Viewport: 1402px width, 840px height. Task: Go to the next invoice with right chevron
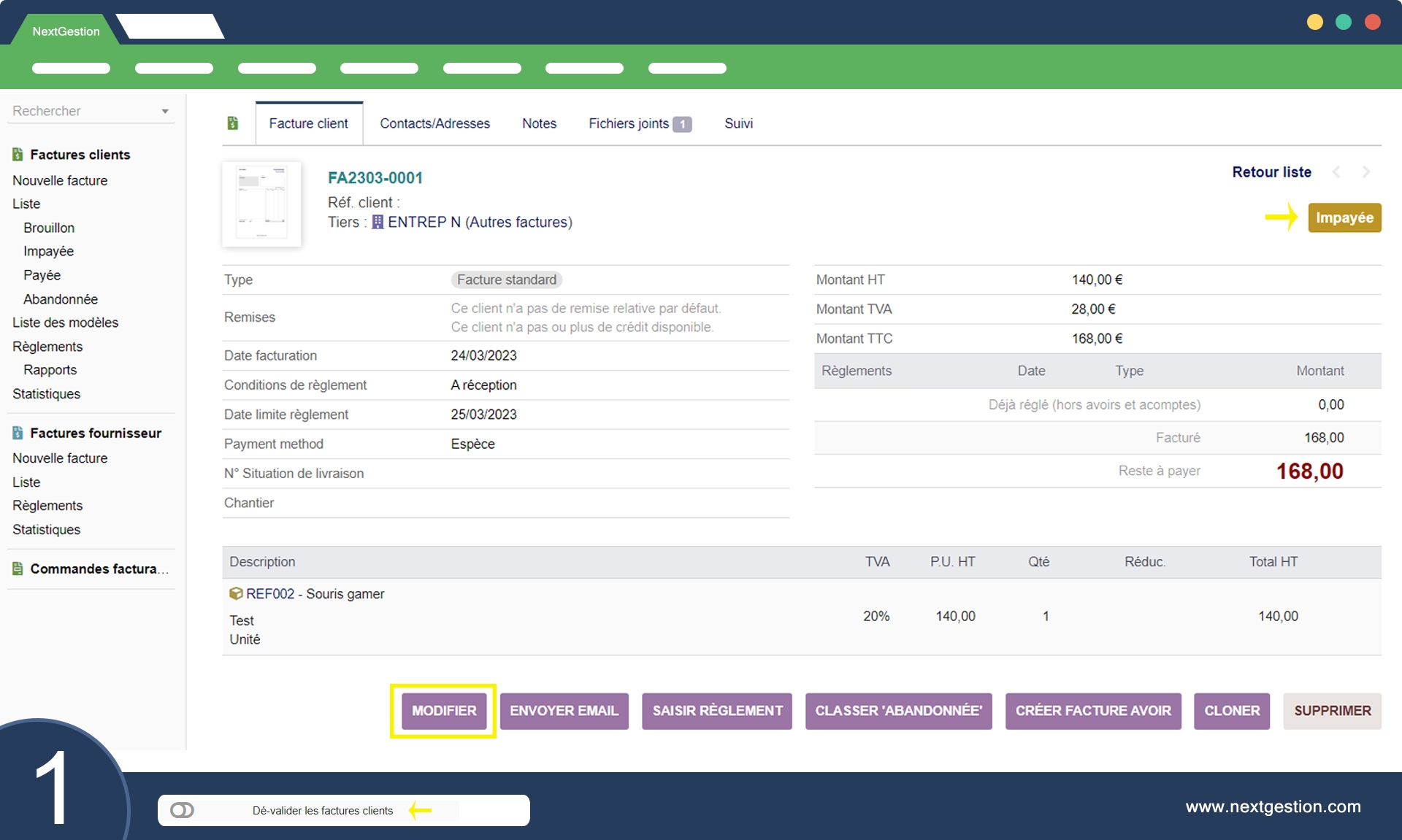(1366, 172)
